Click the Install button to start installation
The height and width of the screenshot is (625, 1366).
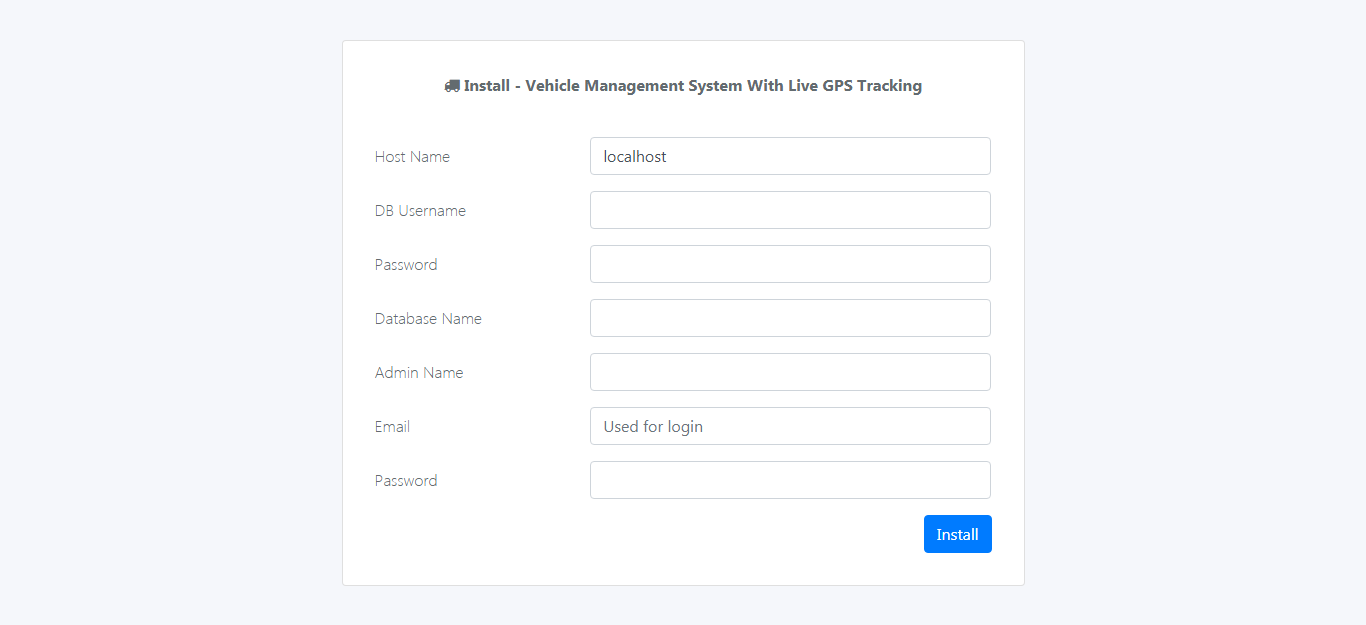pyautogui.click(x=957, y=533)
